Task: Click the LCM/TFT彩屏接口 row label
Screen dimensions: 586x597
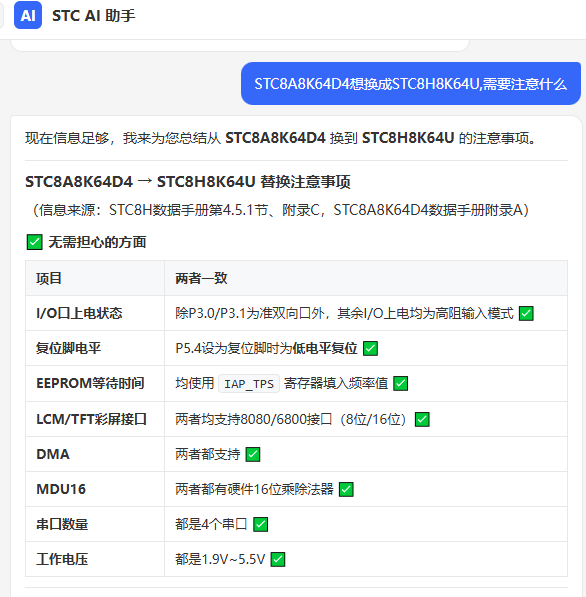Action: pyautogui.click(x=91, y=419)
